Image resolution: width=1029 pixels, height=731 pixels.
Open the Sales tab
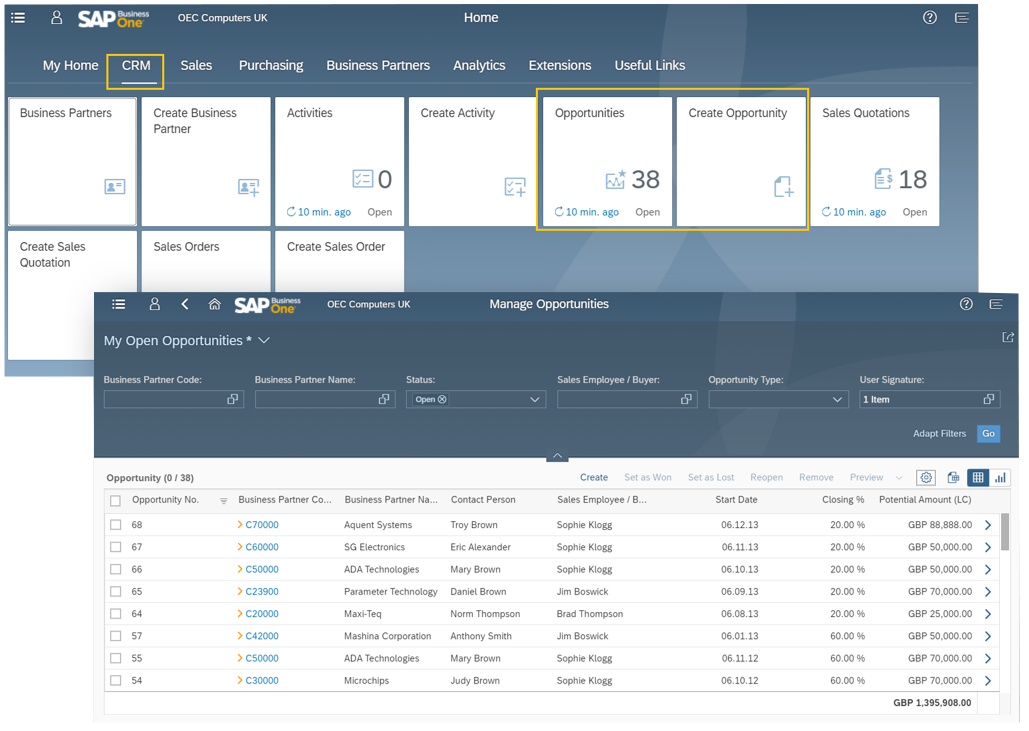[x=196, y=66]
